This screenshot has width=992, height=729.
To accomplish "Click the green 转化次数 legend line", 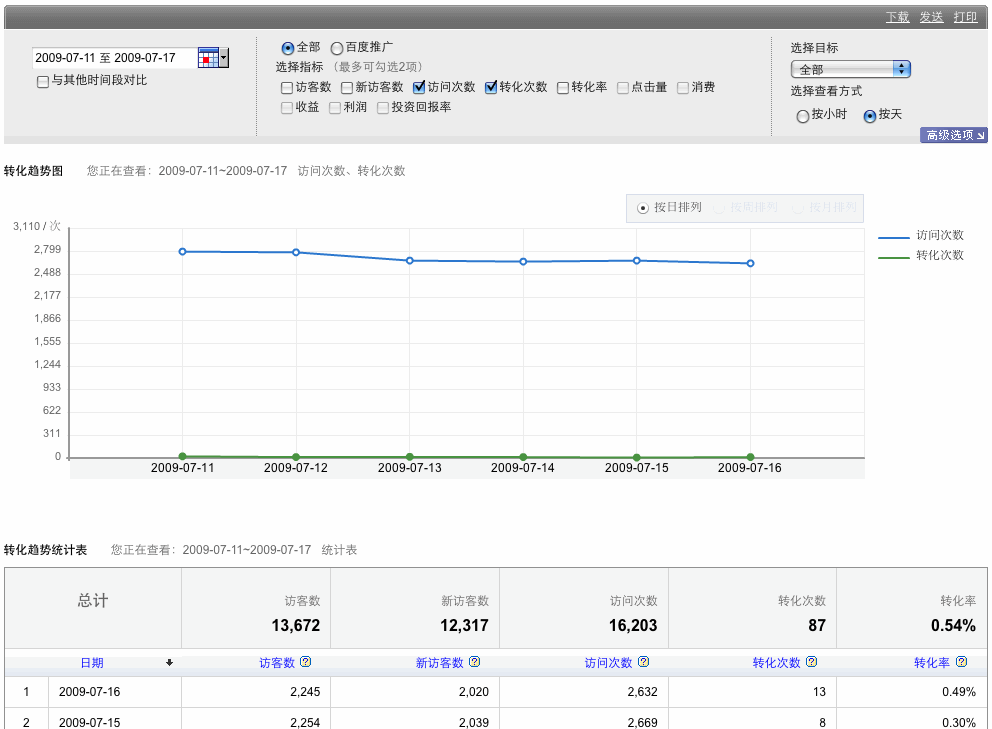I will click(894, 258).
